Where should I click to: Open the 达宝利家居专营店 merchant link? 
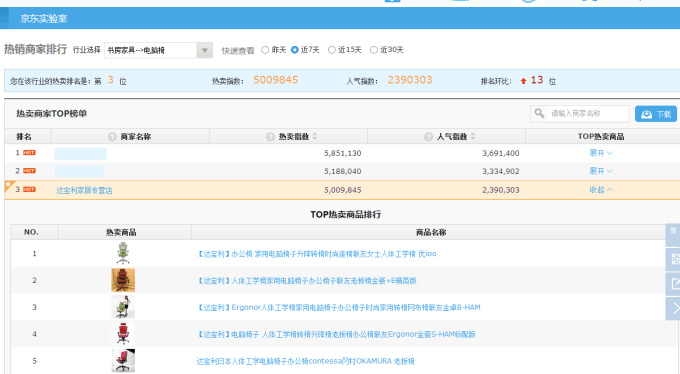tap(84, 190)
